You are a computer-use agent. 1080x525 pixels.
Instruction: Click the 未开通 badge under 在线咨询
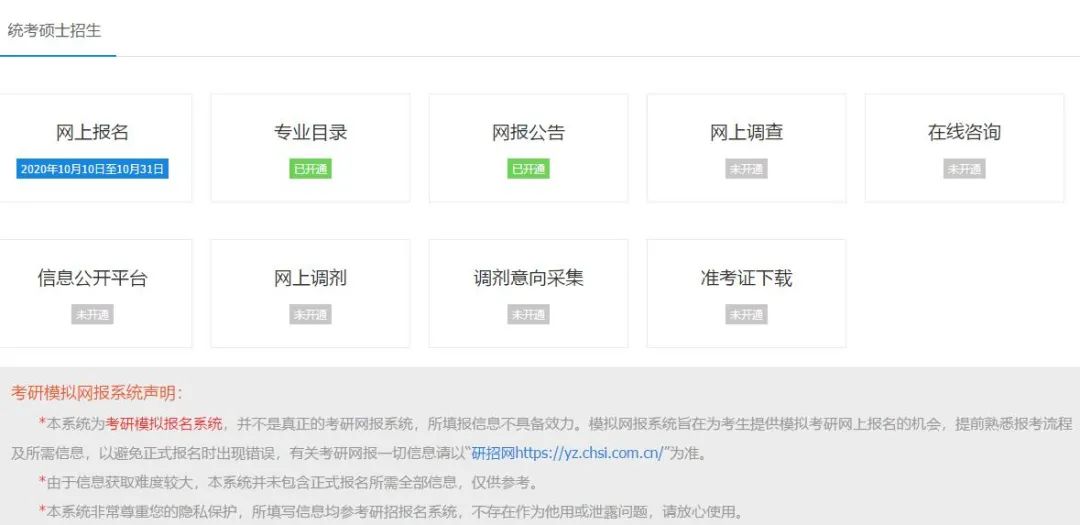(964, 169)
